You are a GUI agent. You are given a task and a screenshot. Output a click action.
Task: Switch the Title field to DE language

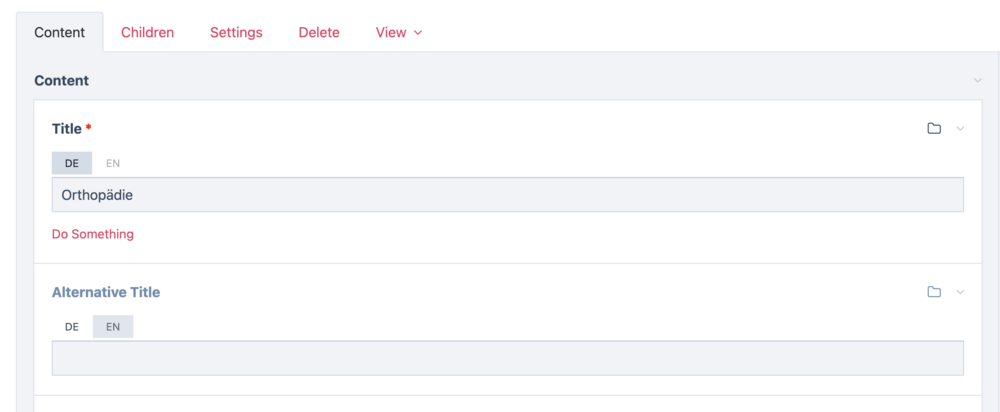[72, 163]
